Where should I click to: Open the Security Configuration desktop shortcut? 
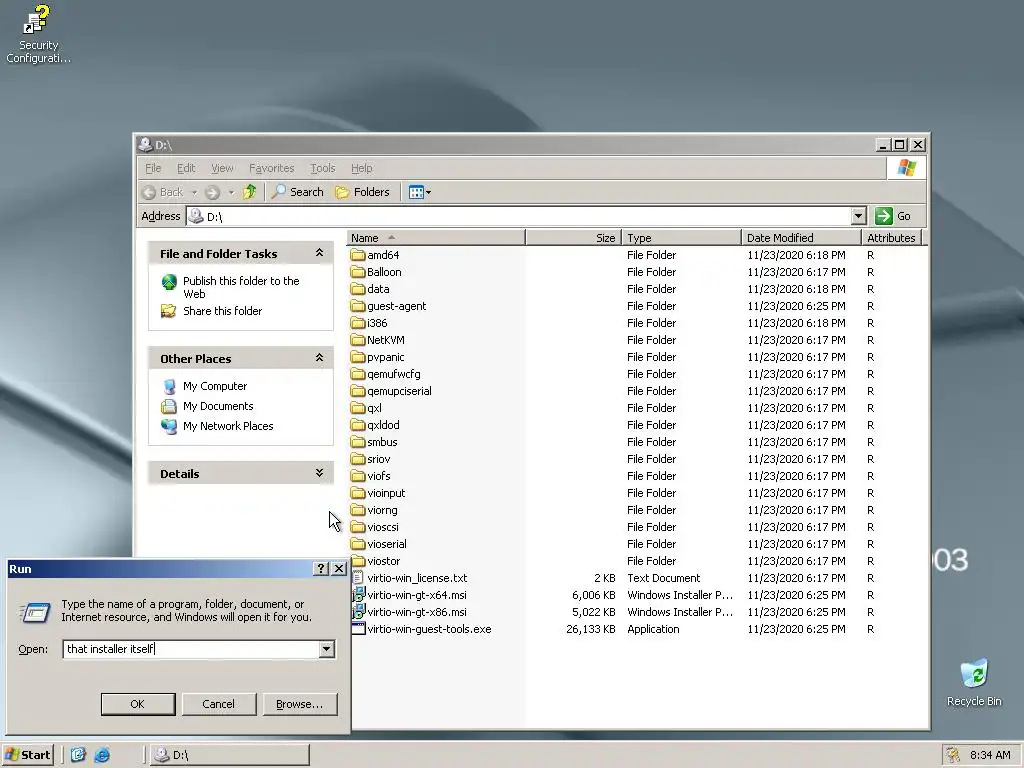(38, 33)
